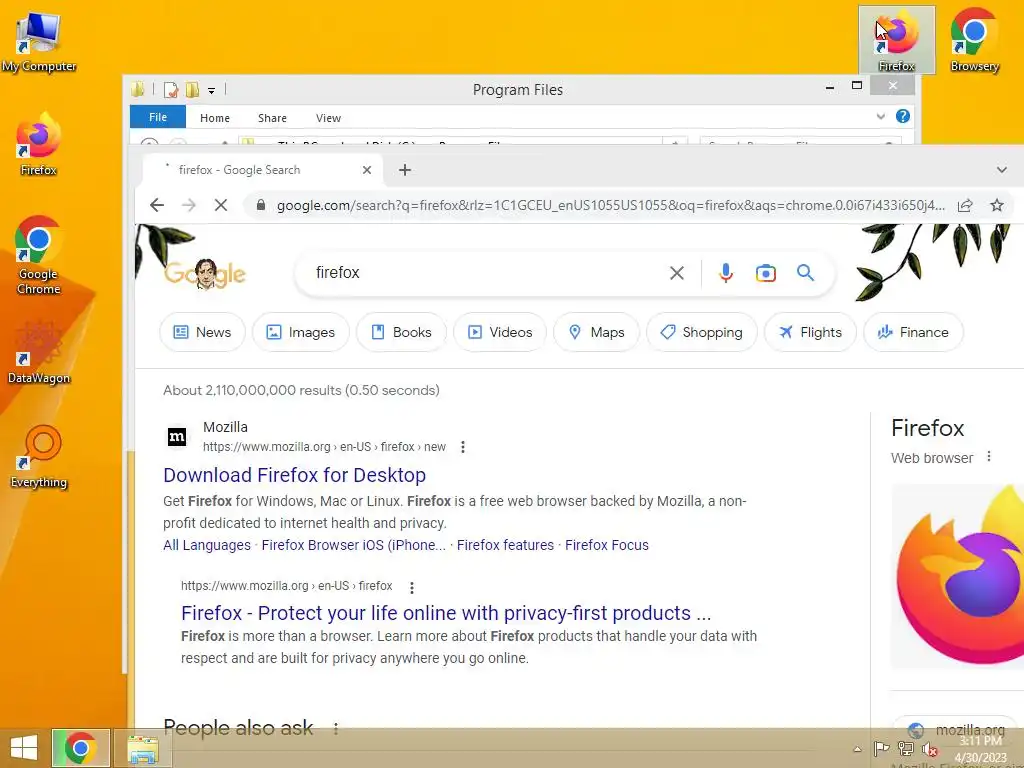1024x768 pixels.
Task: Open more options for Mozilla result
Action: (463, 447)
